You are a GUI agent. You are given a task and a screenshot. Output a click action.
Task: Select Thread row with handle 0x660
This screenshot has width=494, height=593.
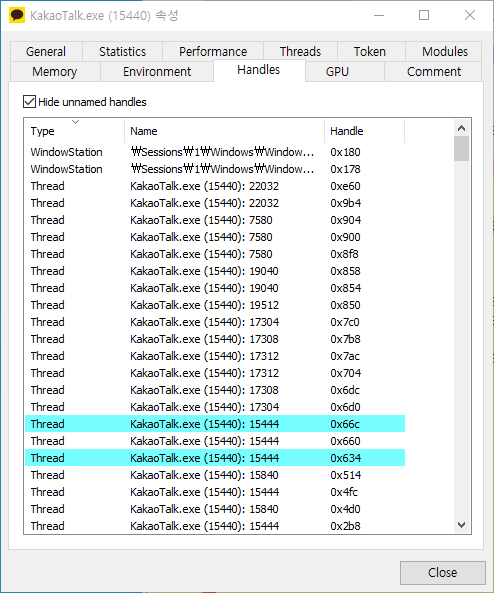(x=215, y=441)
